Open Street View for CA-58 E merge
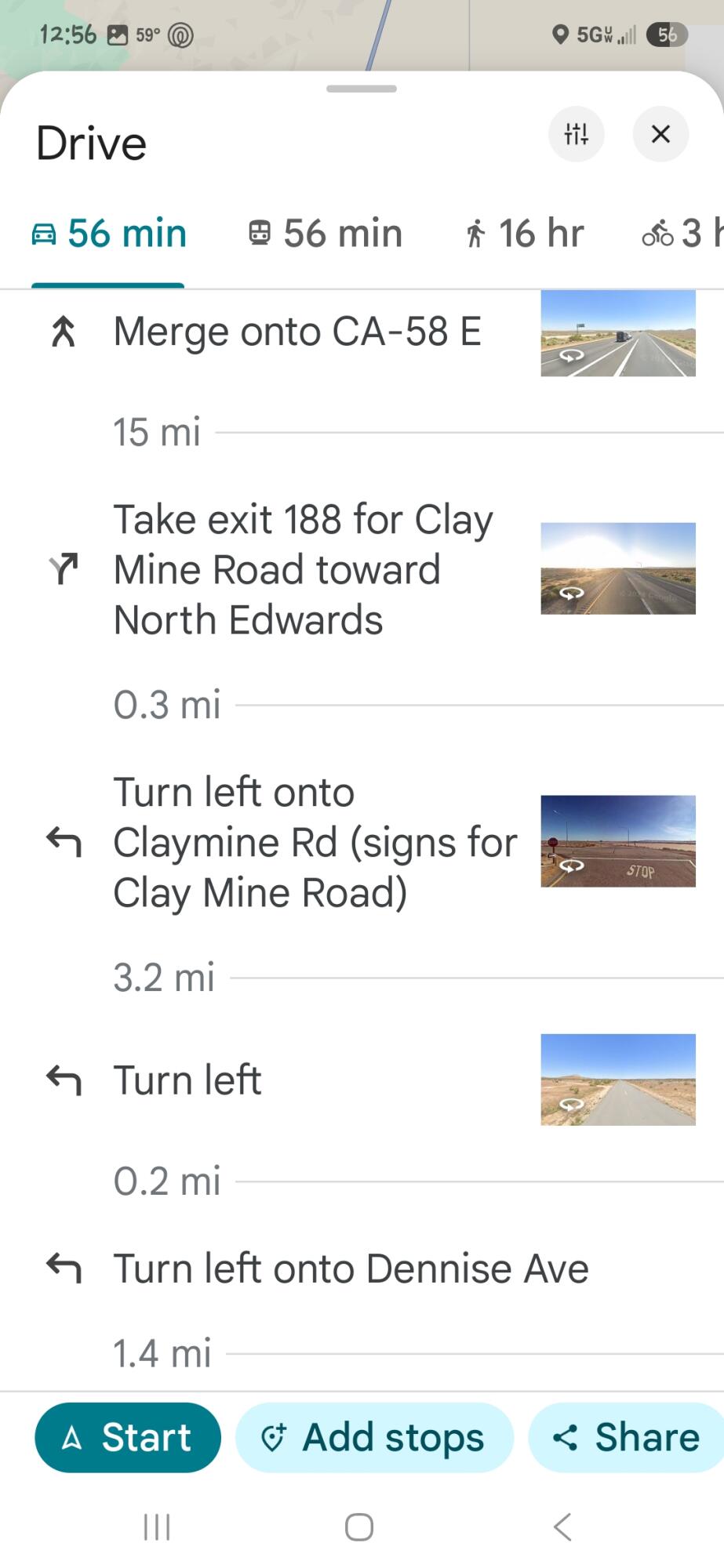Viewport: 724px width, 1568px height. click(x=617, y=333)
